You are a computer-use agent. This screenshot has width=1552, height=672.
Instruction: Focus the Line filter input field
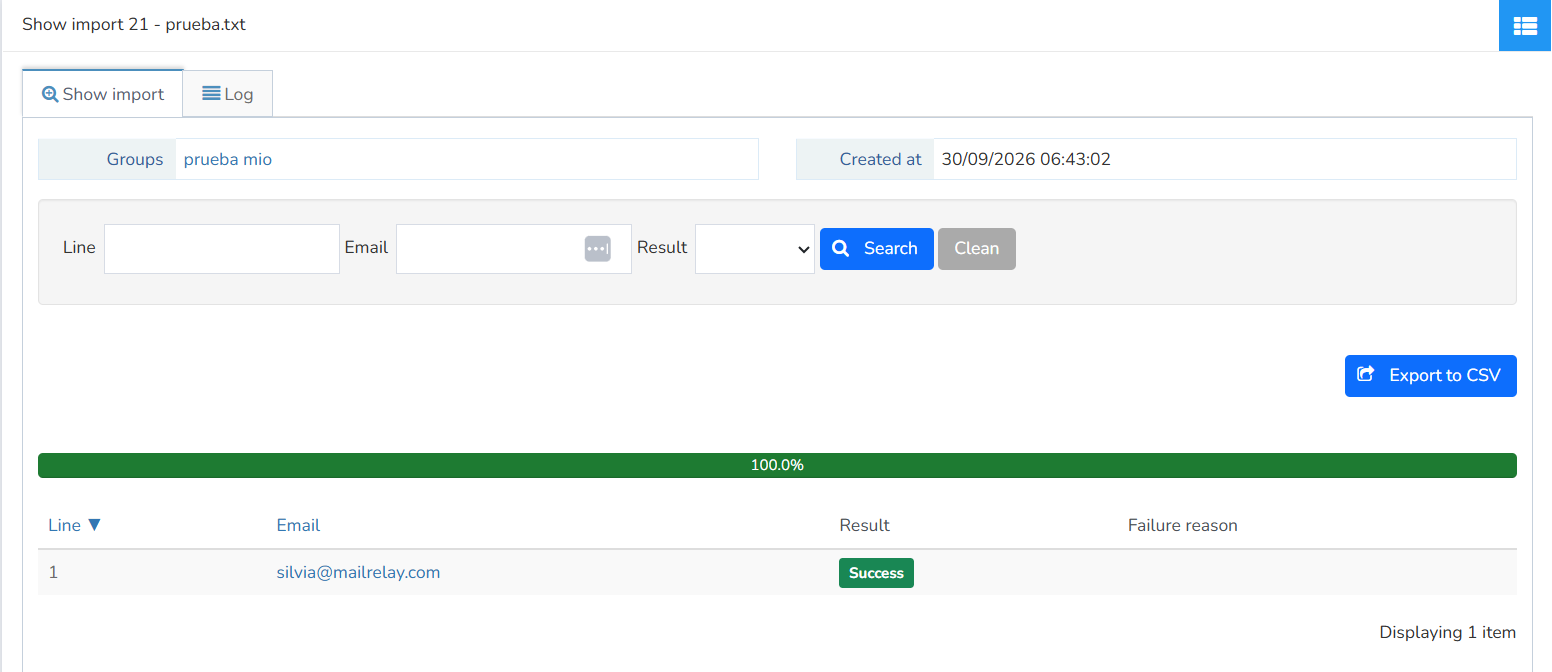tap(222, 249)
